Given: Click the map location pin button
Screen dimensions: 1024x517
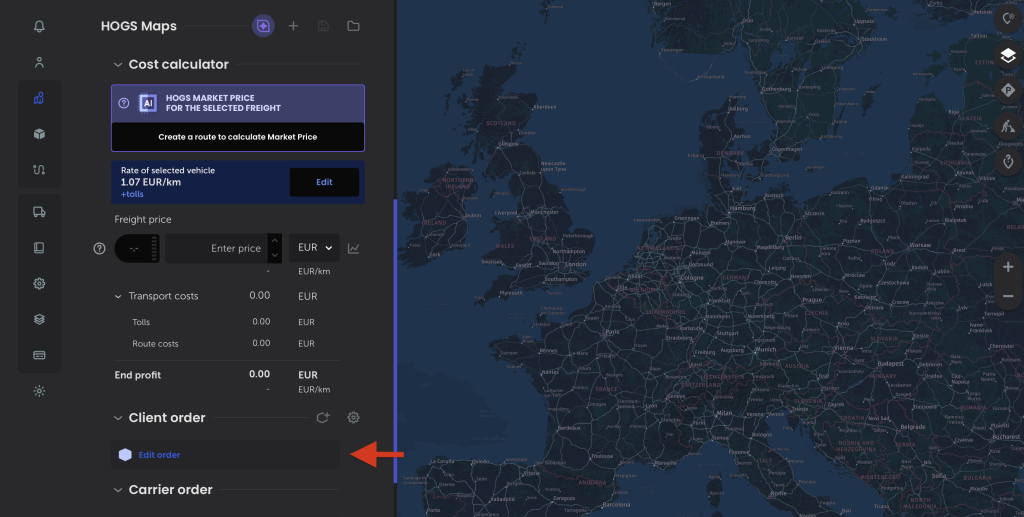Looking at the screenshot, I should [x=1008, y=20].
